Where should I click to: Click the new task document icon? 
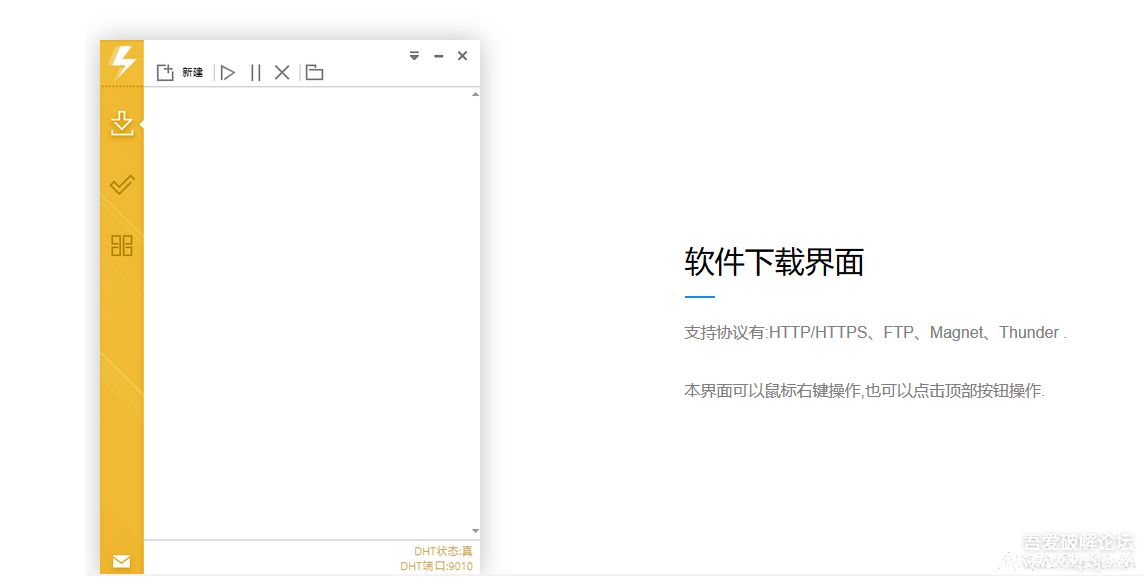tap(165, 72)
